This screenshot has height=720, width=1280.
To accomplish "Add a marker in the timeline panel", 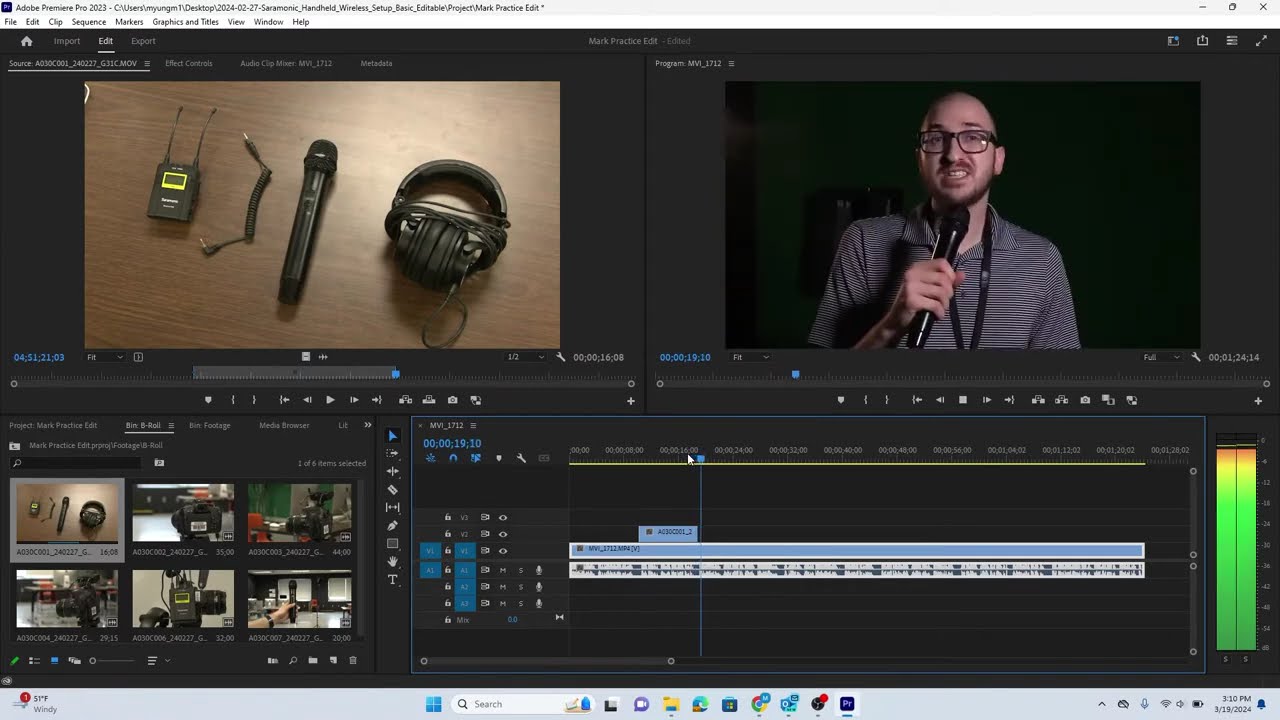I will pos(498,458).
